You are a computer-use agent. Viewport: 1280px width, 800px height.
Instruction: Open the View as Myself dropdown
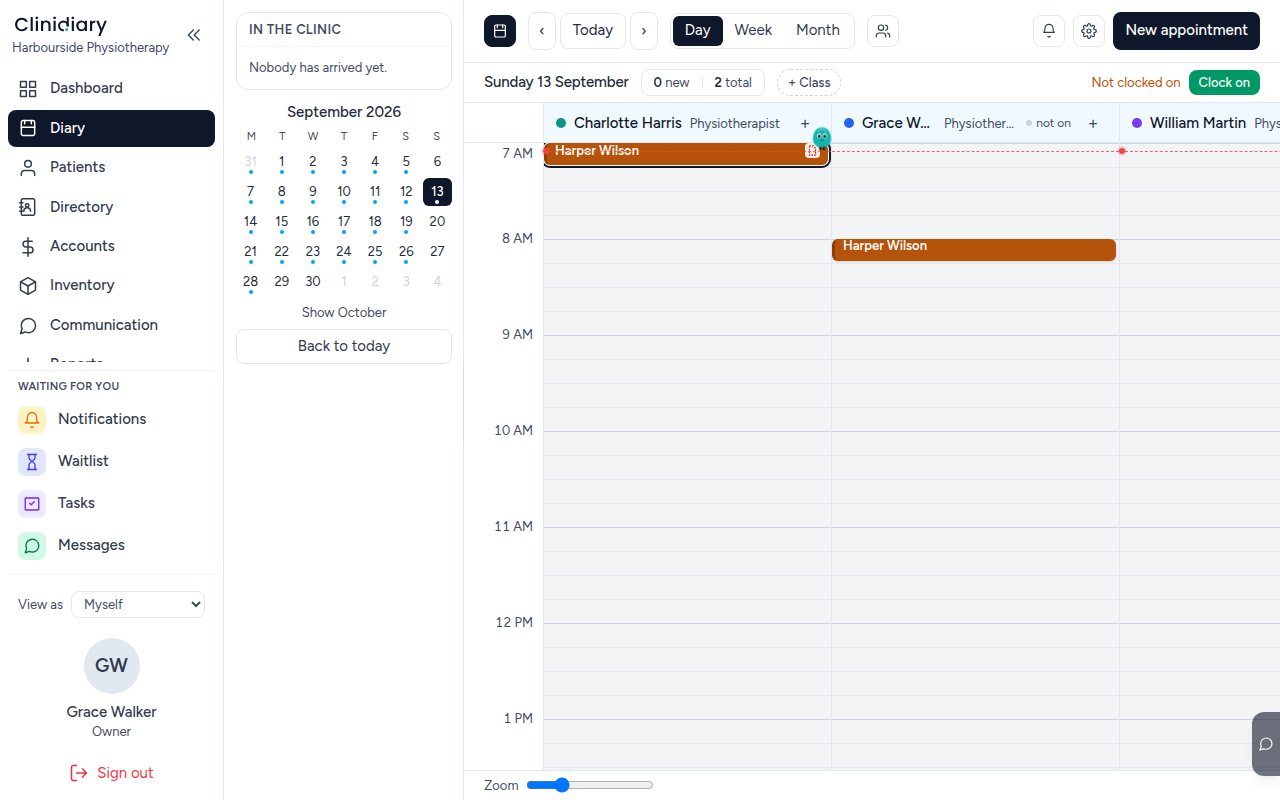click(x=138, y=604)
